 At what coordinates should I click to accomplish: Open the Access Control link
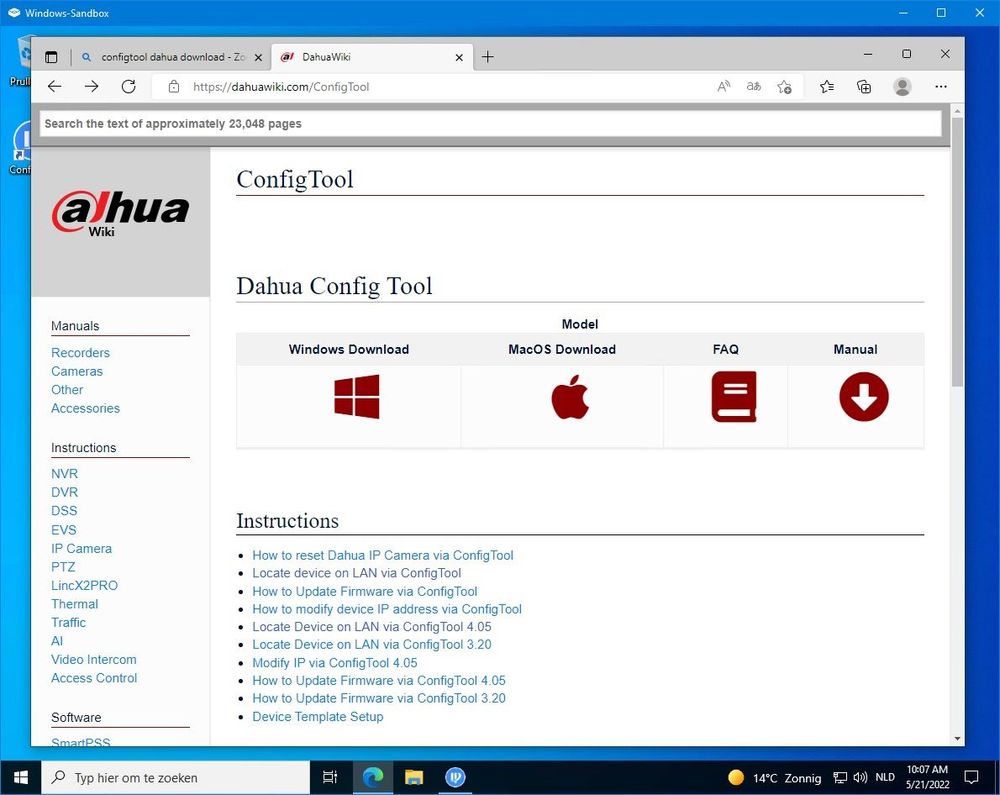pyautogui.click(x=94, y=678)
